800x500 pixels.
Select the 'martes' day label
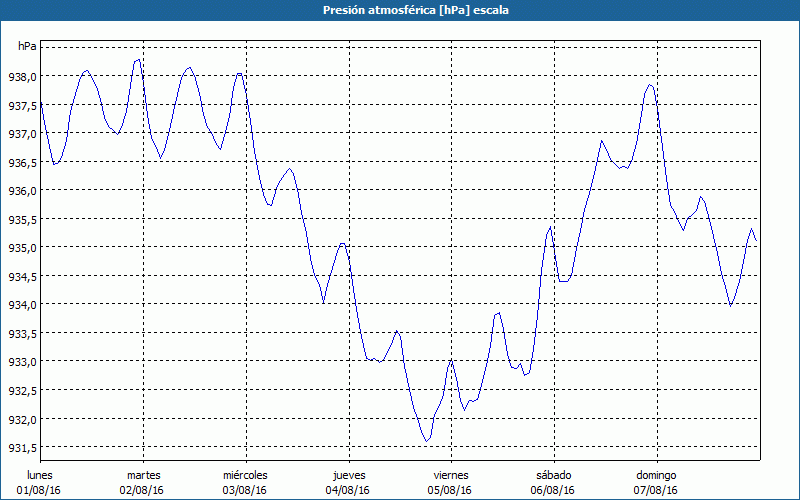(143, 474)
